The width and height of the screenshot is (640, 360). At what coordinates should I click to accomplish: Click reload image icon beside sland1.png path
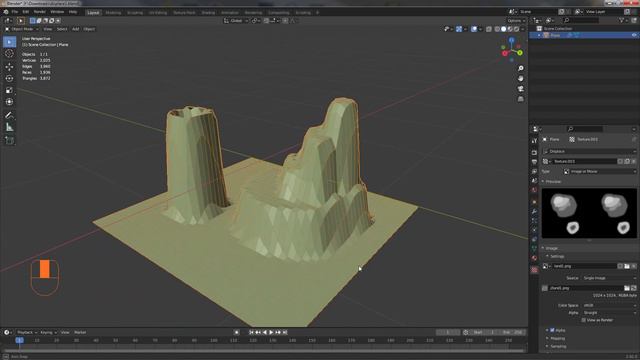click(x=633, y=288)
